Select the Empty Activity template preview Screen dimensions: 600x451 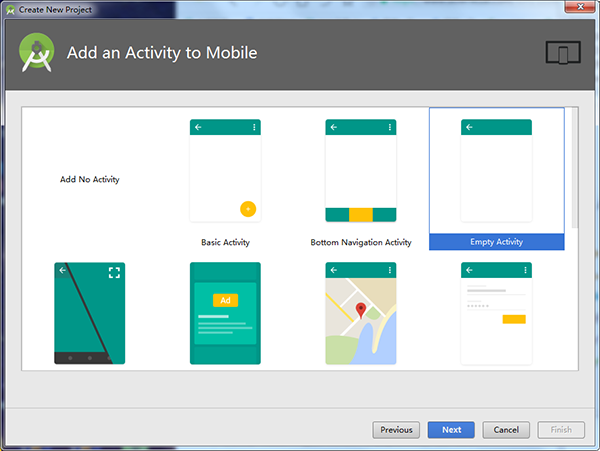496,171
